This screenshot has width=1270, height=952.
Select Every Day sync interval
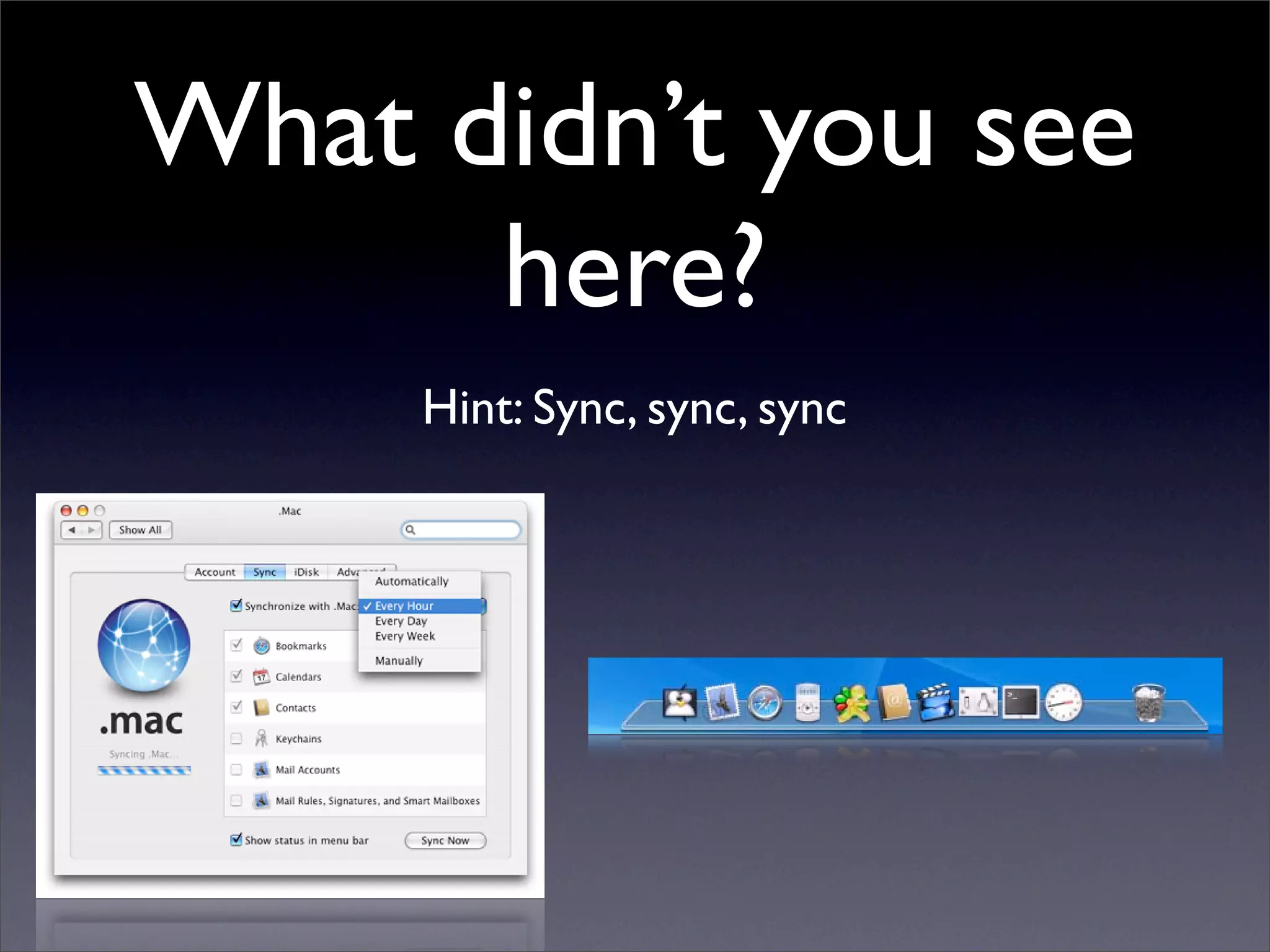click(401, 621)
